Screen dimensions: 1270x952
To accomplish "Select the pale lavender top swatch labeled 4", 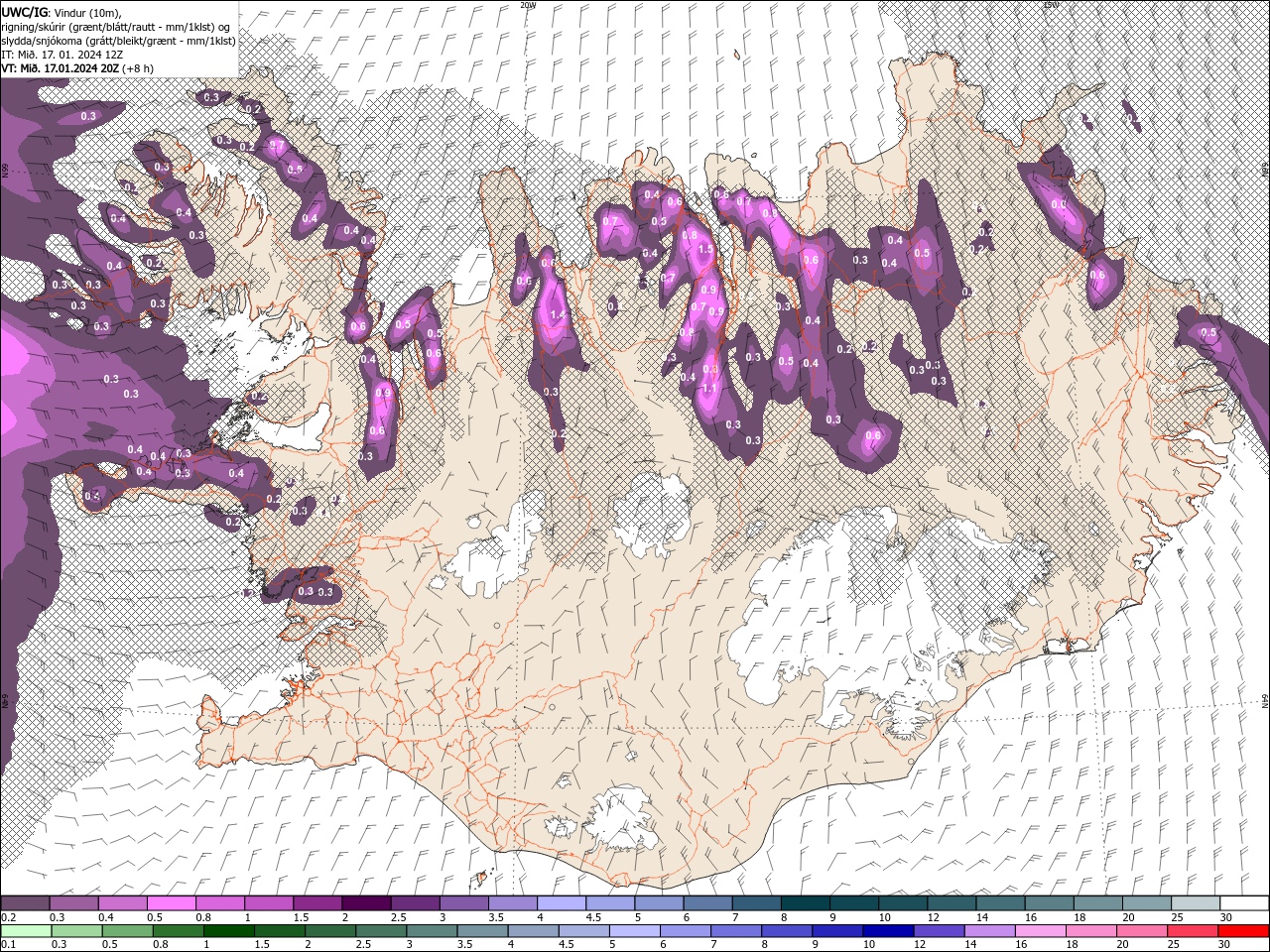I will [561, 903].
